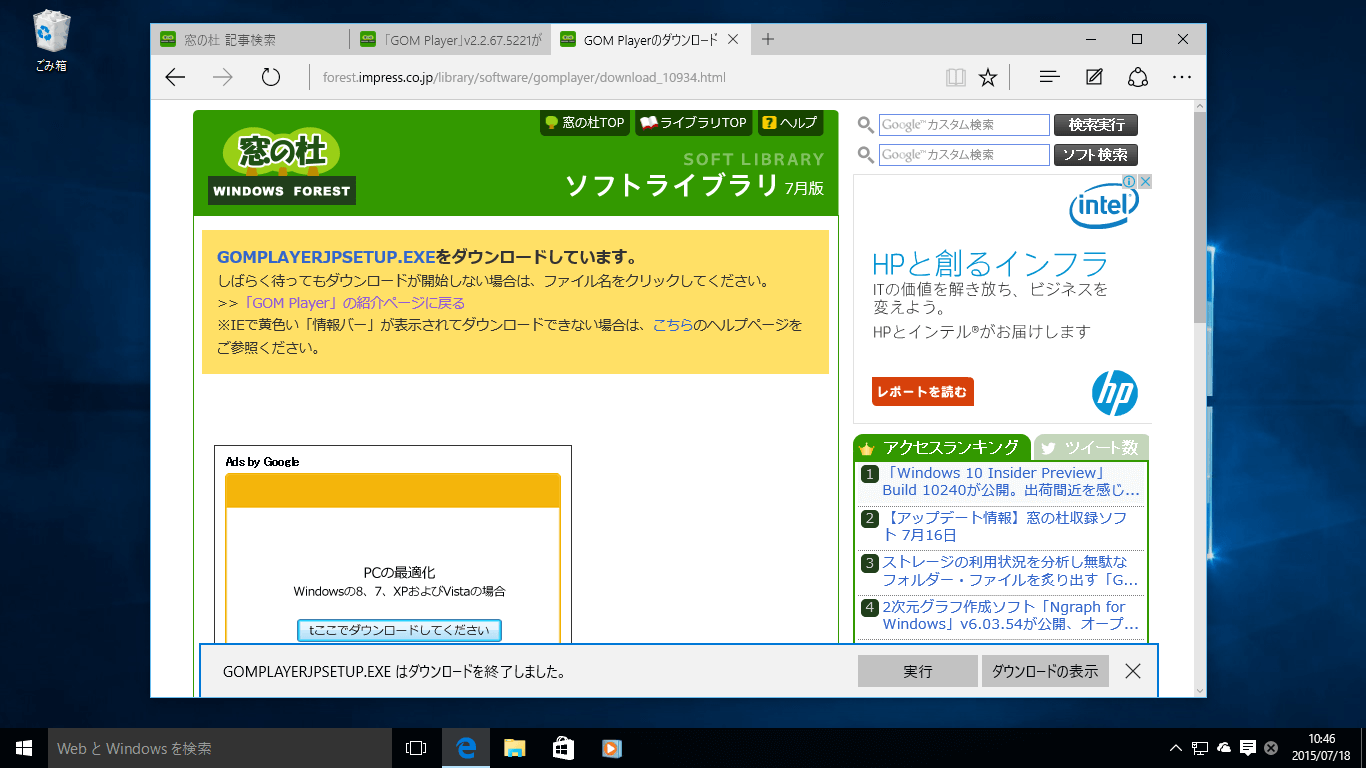Open the Edge Hub icon

tap(1049, 77)
